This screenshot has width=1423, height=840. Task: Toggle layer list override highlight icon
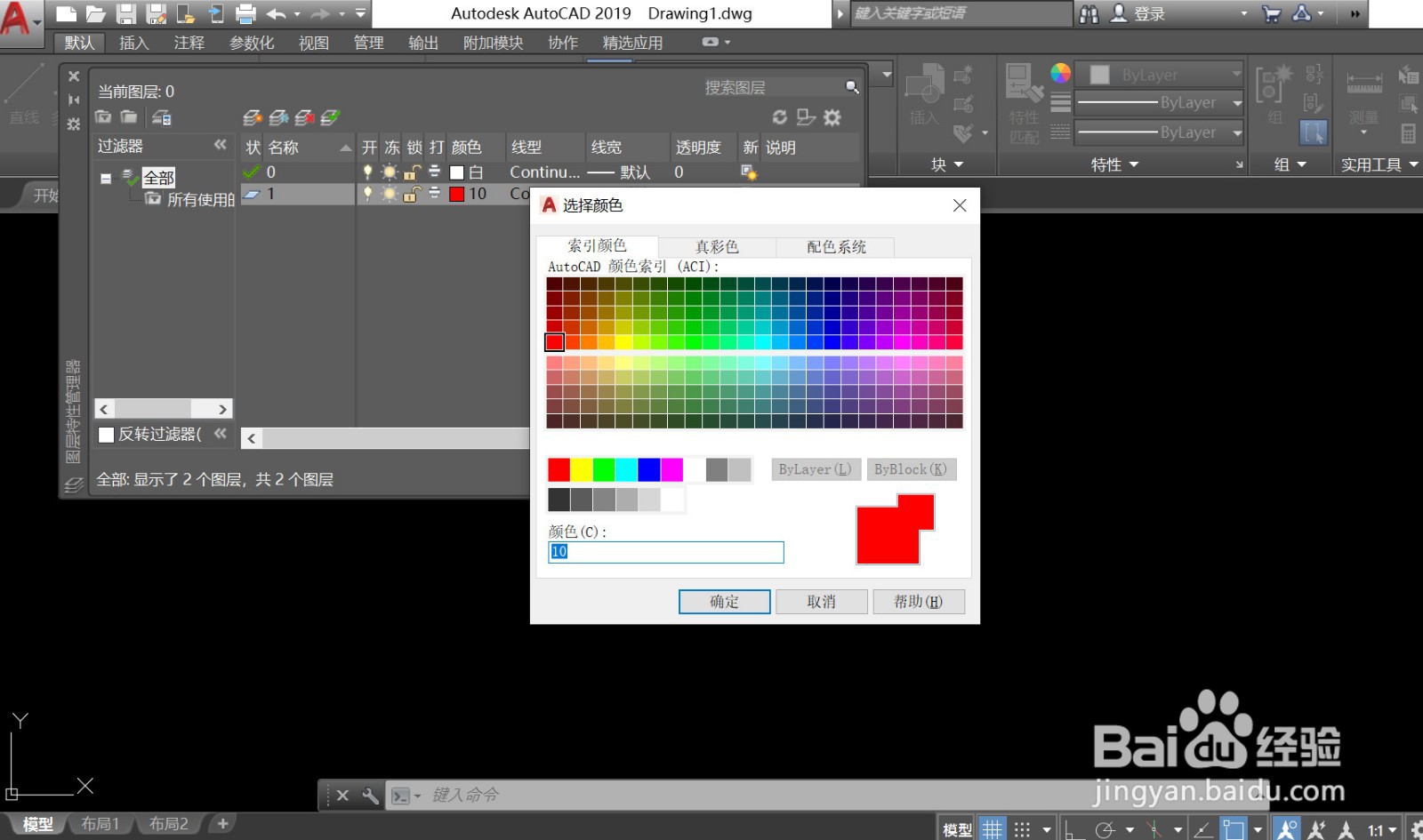806,117
